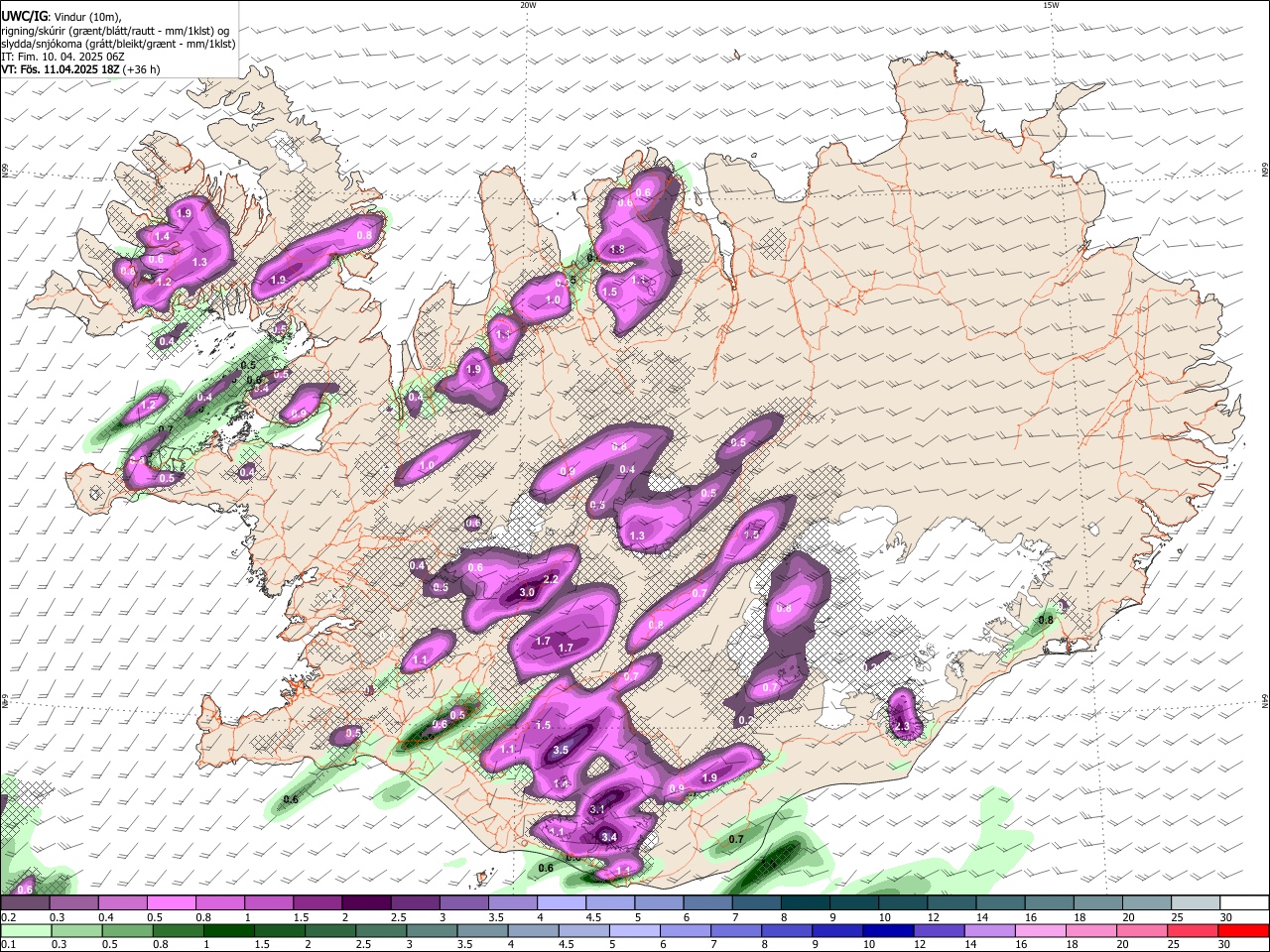Select rain legend swatch between 0.8 and 1
The height and width of the screenshot is (952, 1270).
coord(178,930)
